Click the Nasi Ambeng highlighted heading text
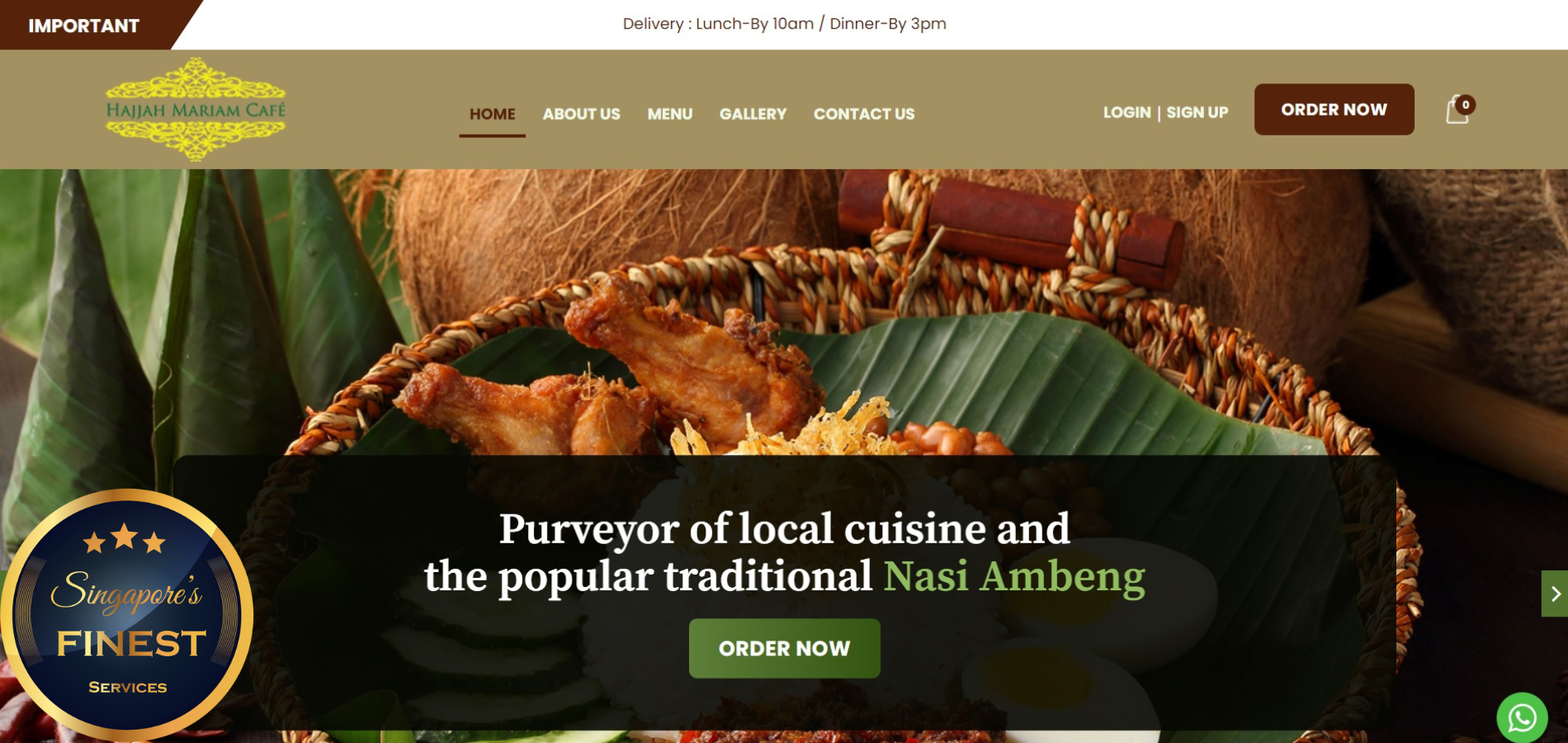Image resolution: width=1568 pixels, height=743 pixels. pyautogui.click(x=1014, y=576)
